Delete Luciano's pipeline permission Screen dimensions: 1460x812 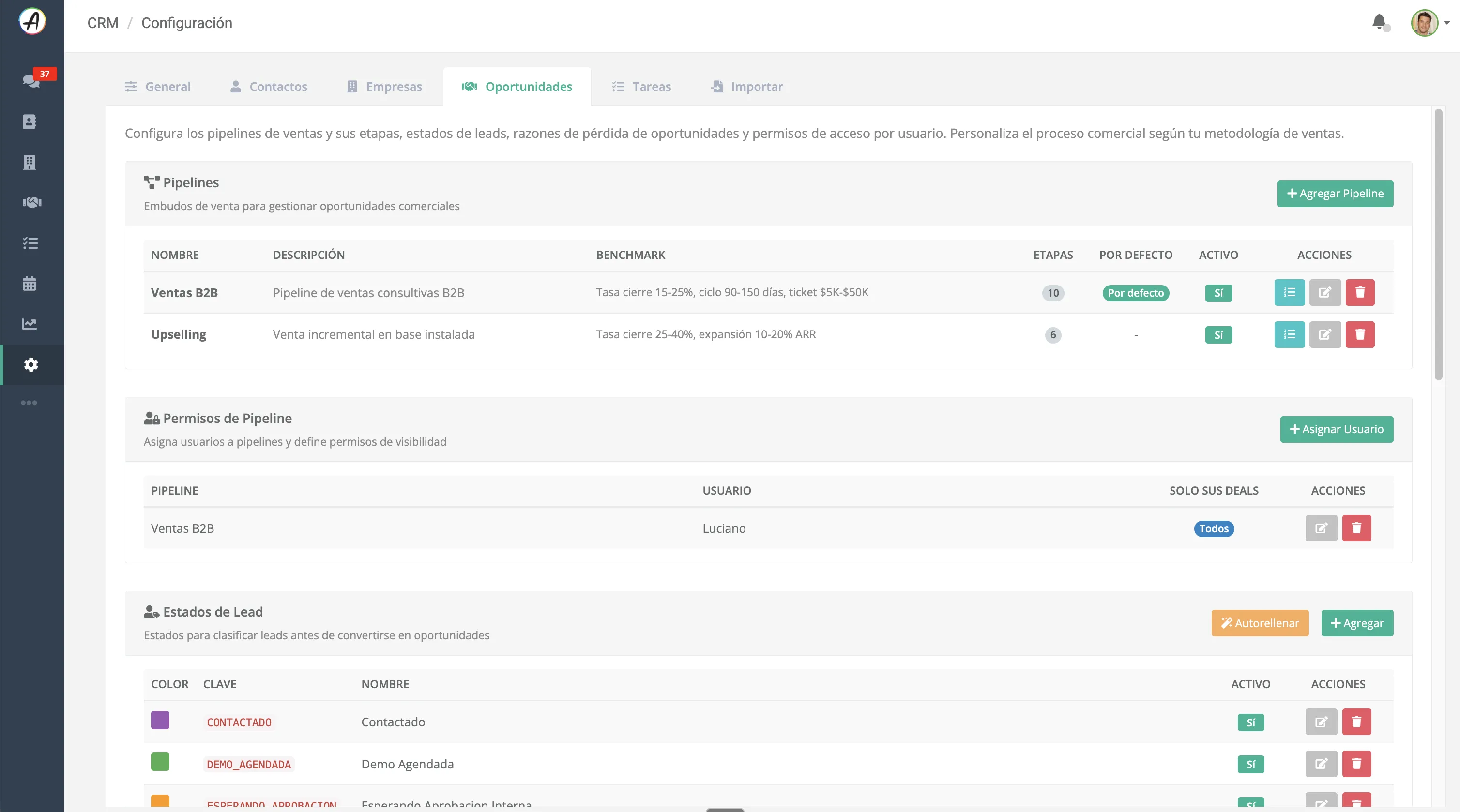[1356, 528]
